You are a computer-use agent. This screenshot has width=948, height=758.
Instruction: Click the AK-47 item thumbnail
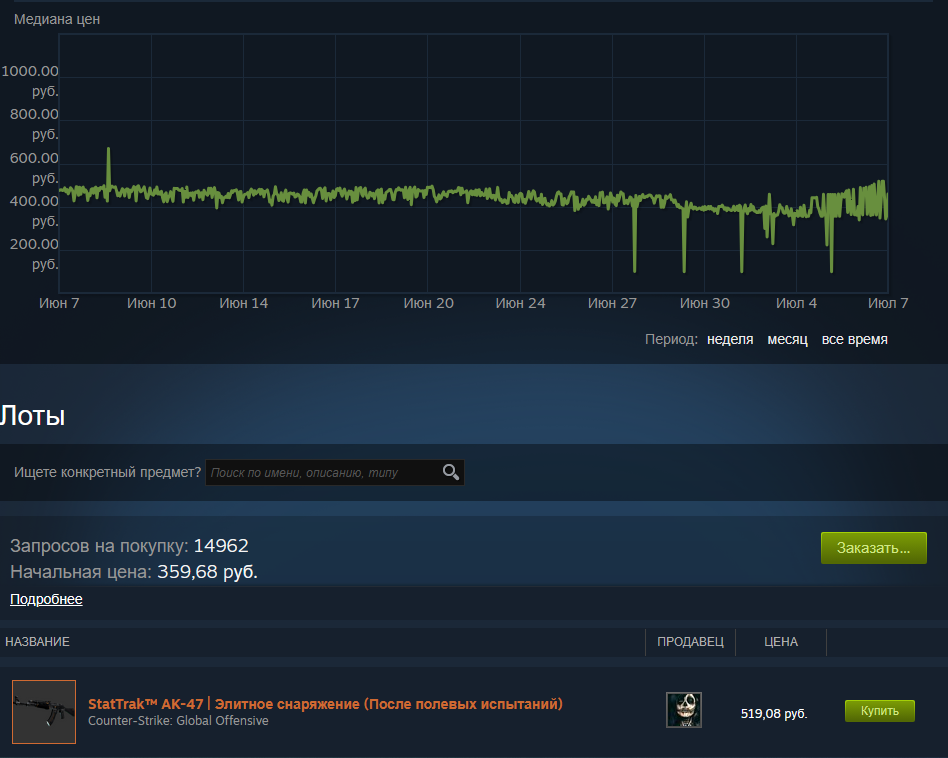[44, 711]
